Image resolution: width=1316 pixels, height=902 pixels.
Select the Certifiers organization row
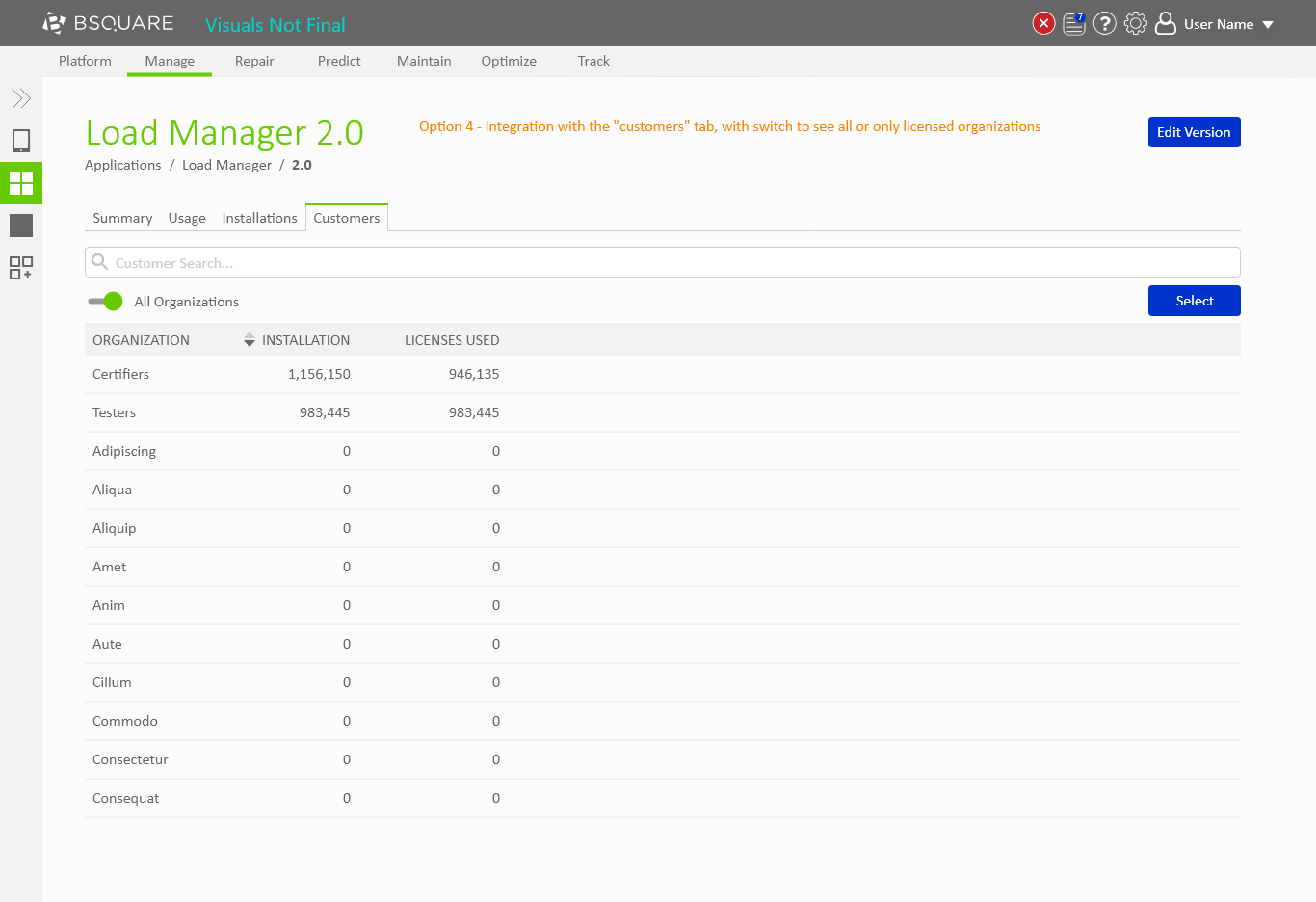pyautogui.click(x=121, y=374)
